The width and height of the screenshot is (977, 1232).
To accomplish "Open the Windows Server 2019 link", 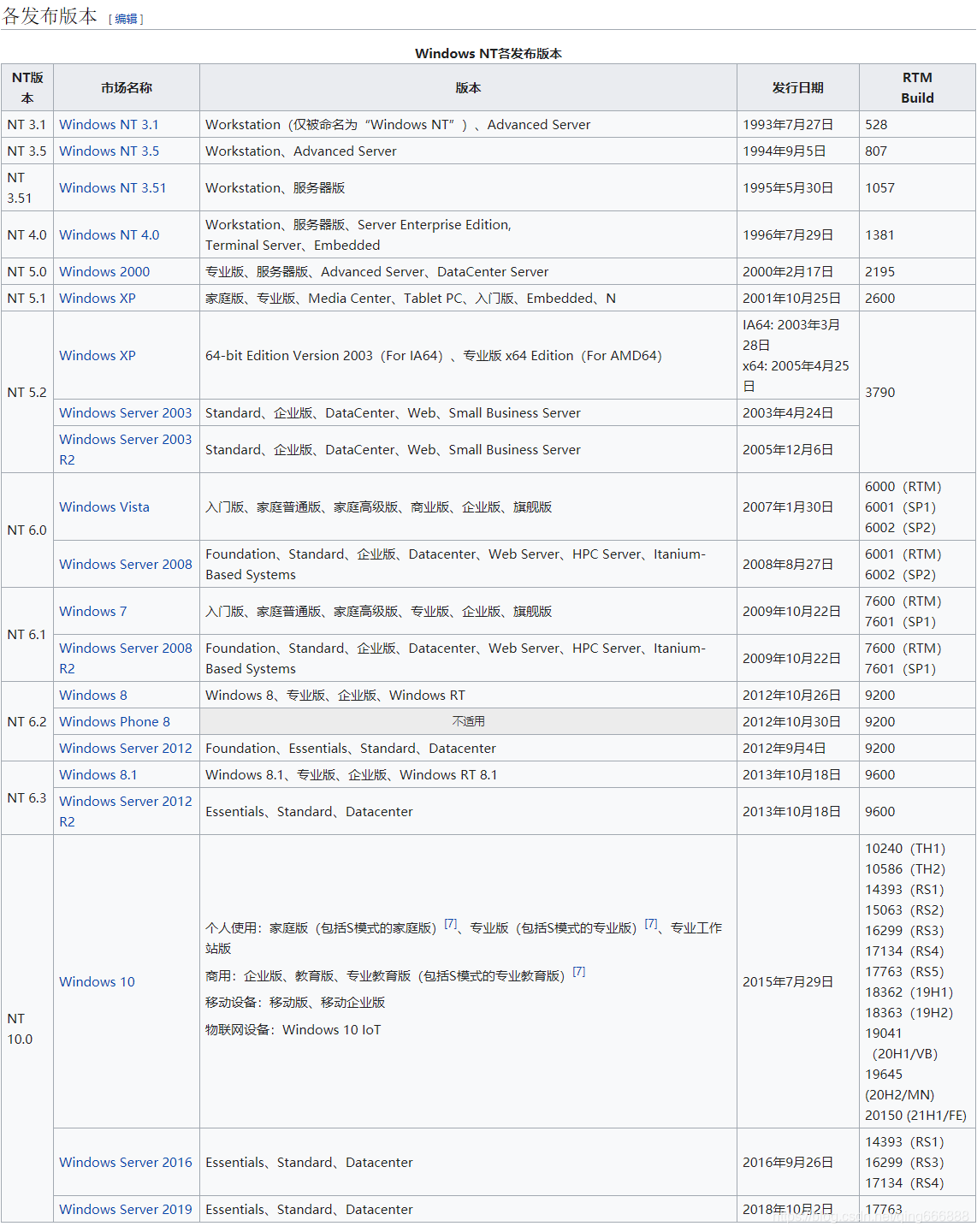I will tap(126, 1209).
